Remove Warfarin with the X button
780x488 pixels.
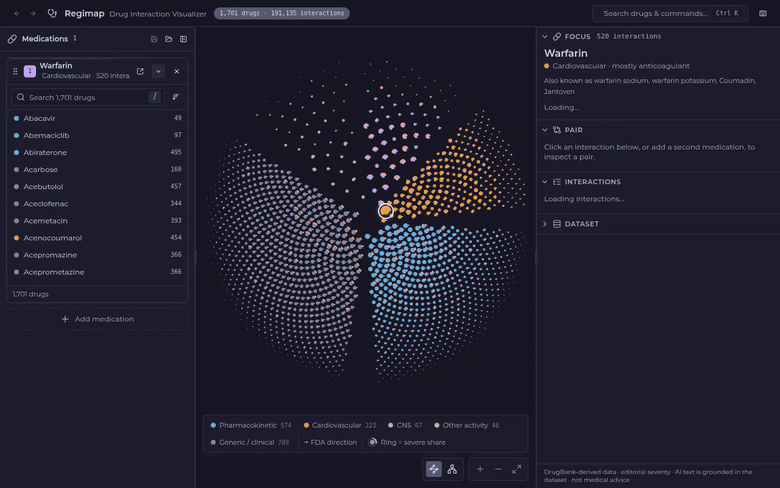pyautogui.click(x=177, y=71)
